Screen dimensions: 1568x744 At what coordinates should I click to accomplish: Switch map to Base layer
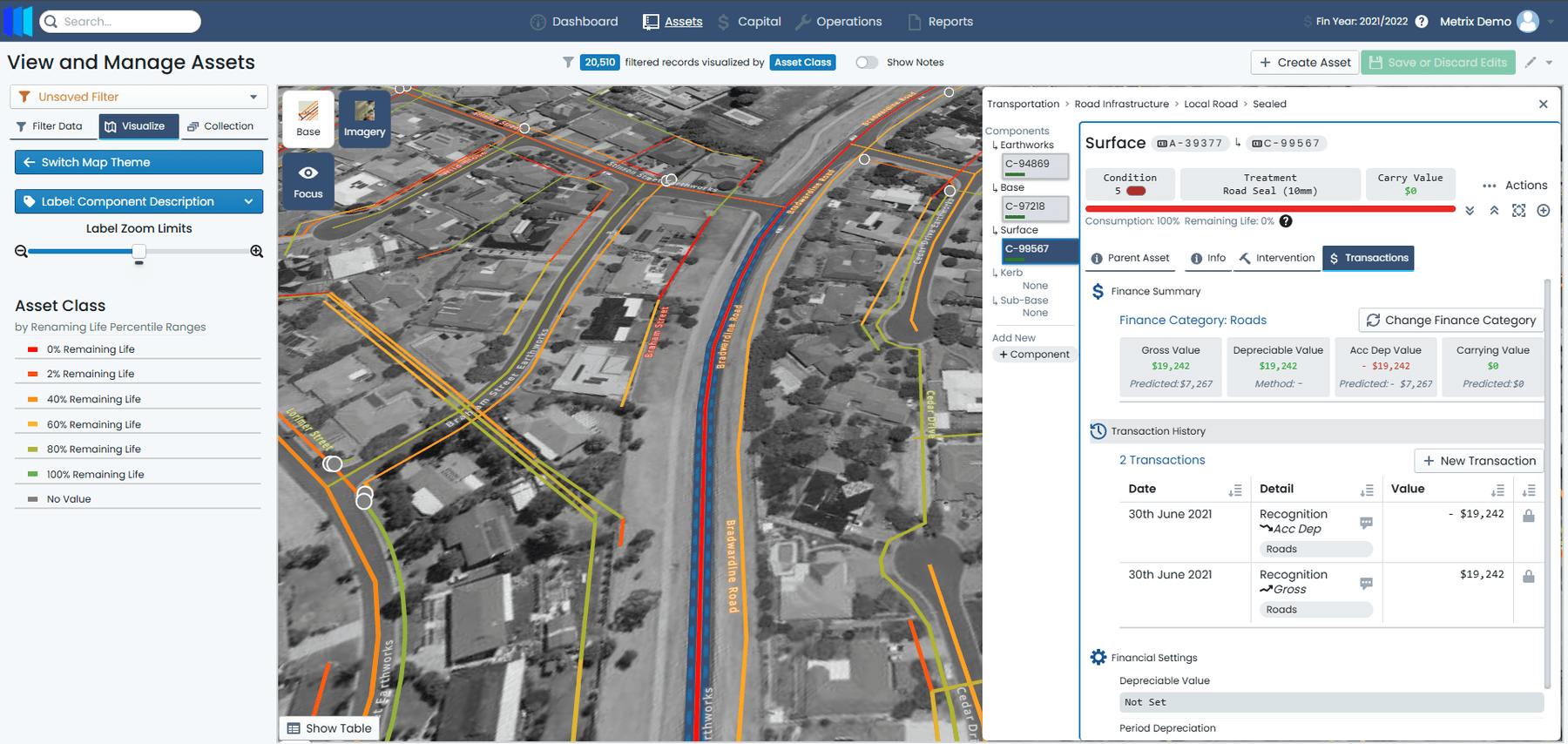[x=308, y=118]
